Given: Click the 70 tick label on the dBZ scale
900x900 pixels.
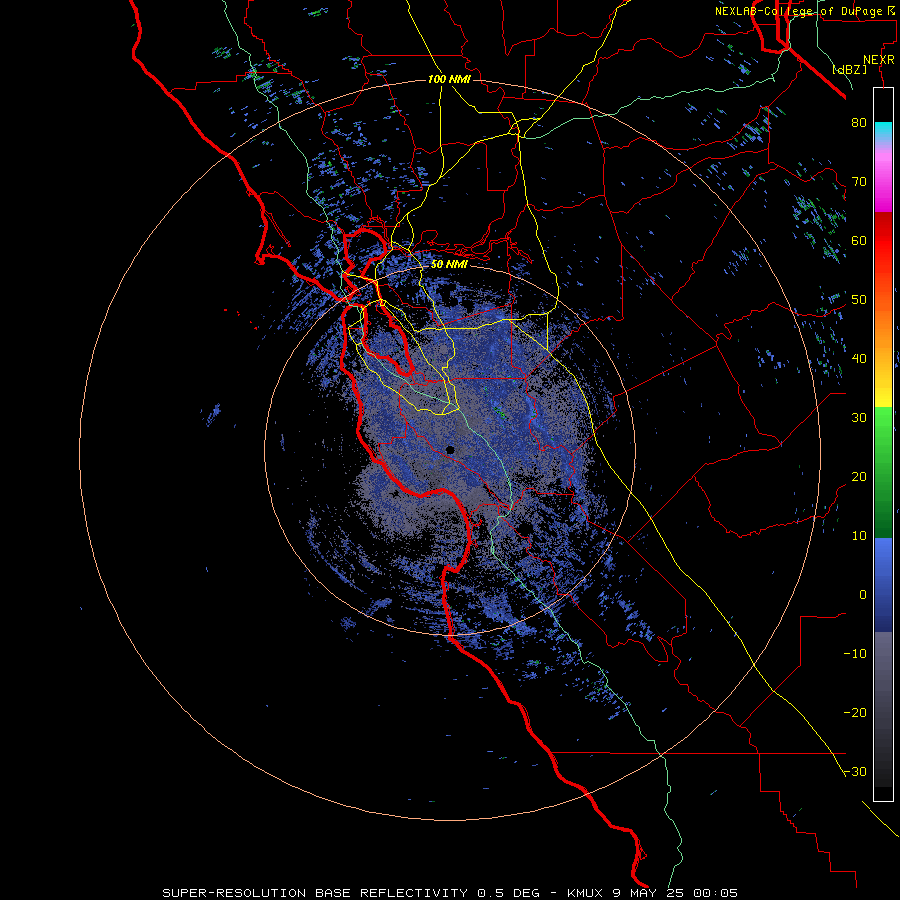Looking at the screenshot, I should pyautogui.click(x=859, y=182).
